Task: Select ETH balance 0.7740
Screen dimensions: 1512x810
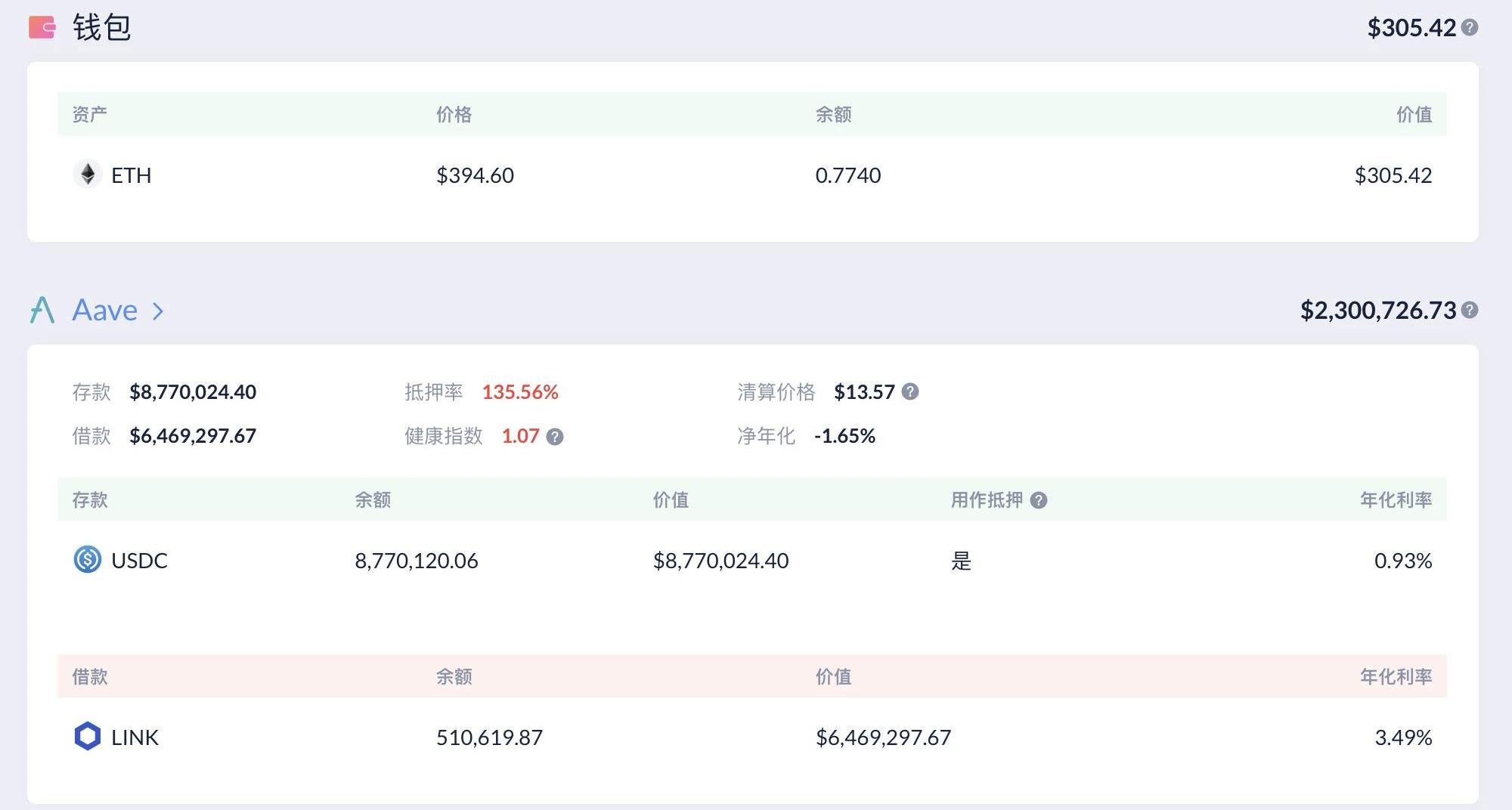Action: tap(848, 175)
